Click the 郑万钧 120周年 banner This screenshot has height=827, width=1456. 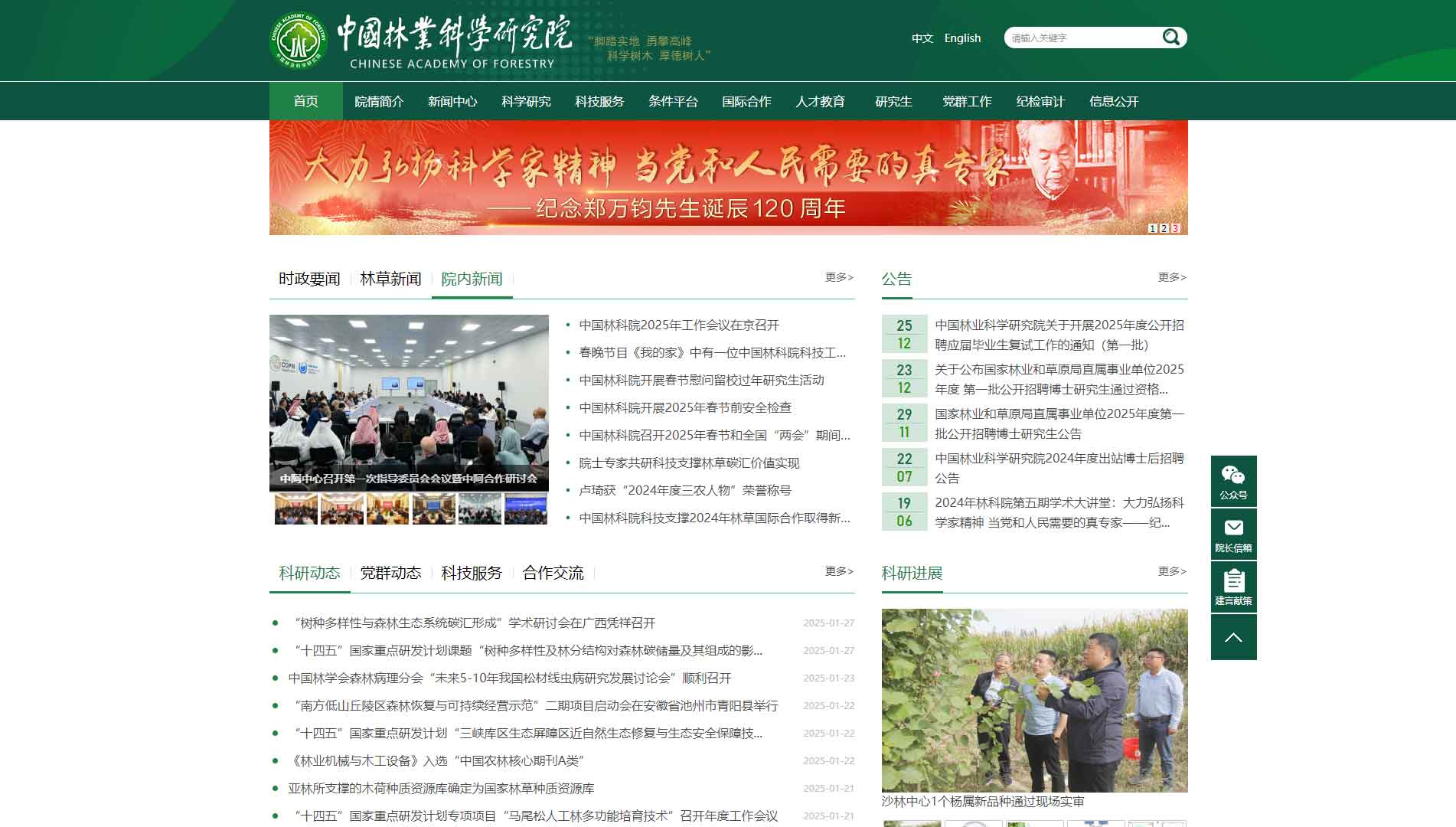coord(728,178)
